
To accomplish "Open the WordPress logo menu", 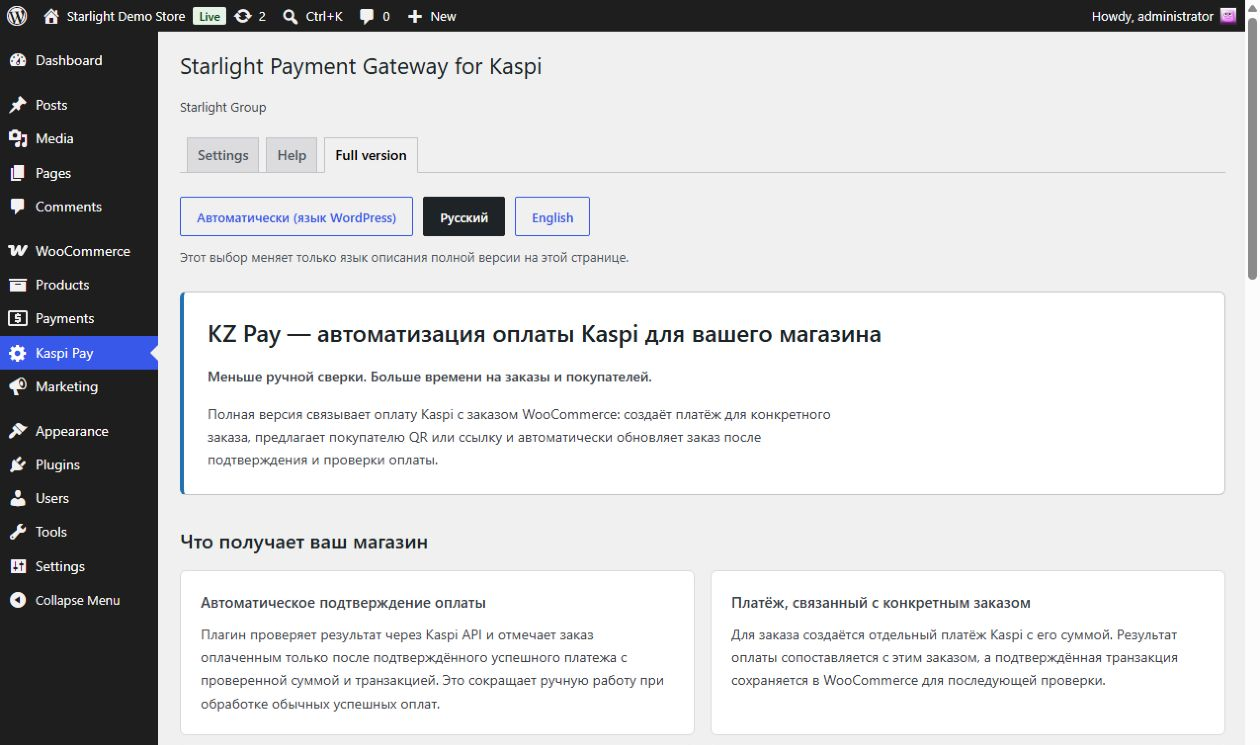I will tap(17, 16).
